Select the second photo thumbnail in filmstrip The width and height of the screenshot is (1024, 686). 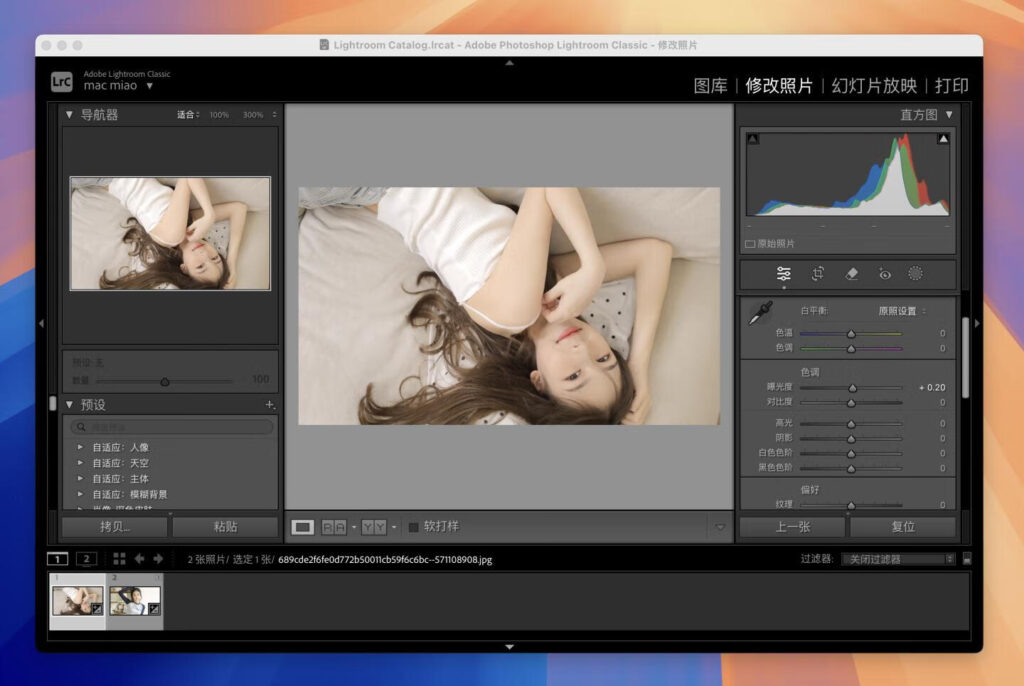(134, 602)
